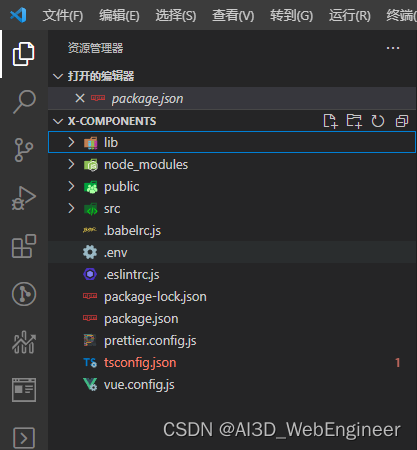The height and width of the screenshot is (450, 417).
Task: Select the lib folder name
Action: 111,143
